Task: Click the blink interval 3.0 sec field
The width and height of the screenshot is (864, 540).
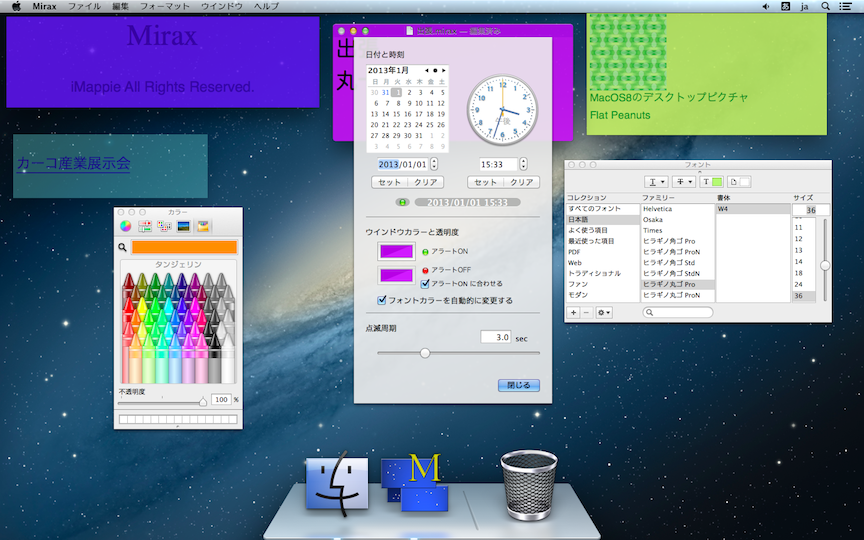Action: pyautogui.click(x=495, y=337)
